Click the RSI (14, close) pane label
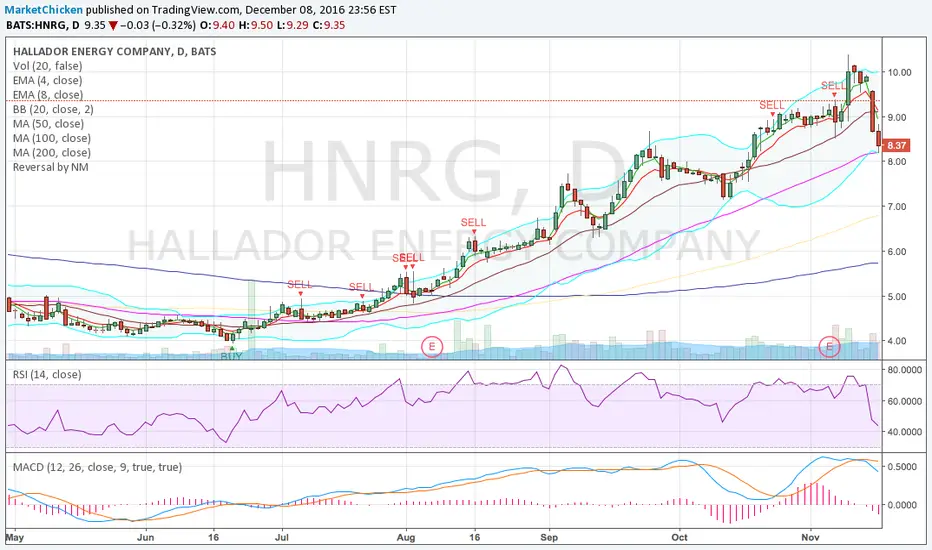This screenshot has height=550, width=932. tap(47, 375)
